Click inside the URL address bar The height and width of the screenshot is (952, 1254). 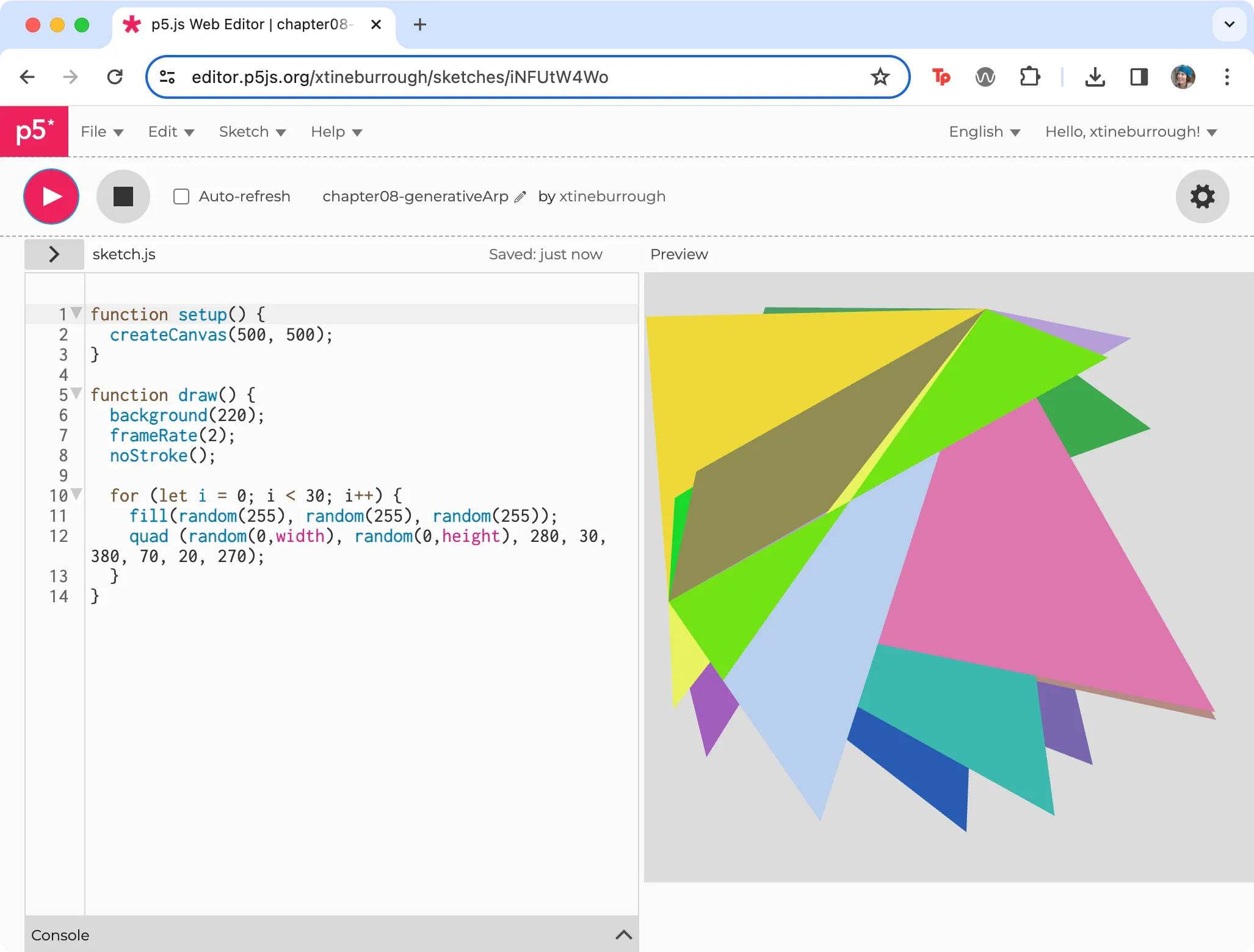(x=488, y=76)
